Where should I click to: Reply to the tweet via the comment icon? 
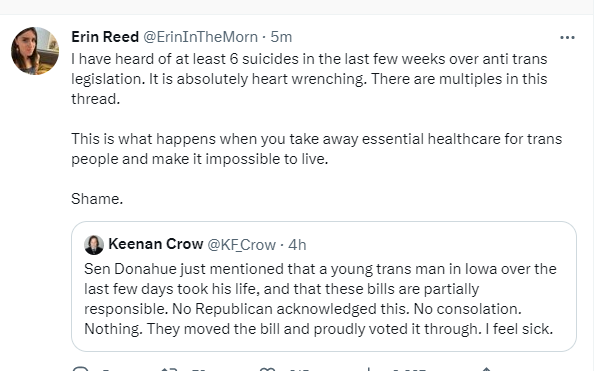(81, 369)
